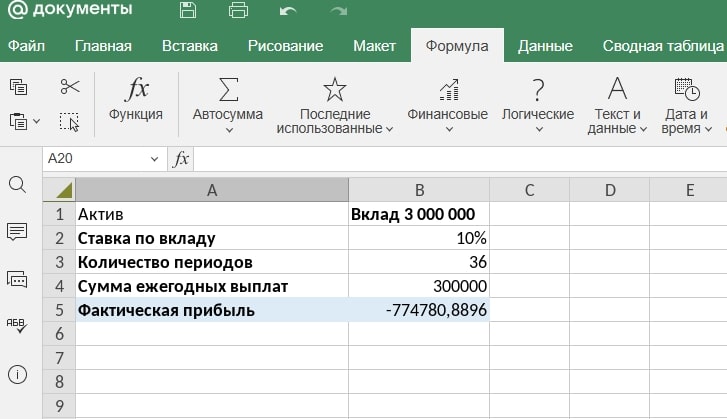
Task: Select cell with value 36
Action: click(x=419, y=262)
